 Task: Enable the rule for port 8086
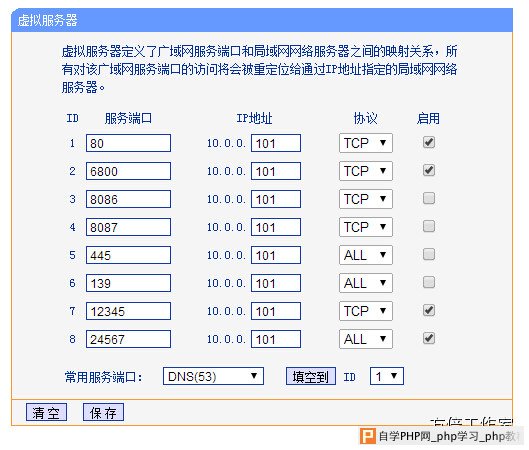(x=429, y=198)
